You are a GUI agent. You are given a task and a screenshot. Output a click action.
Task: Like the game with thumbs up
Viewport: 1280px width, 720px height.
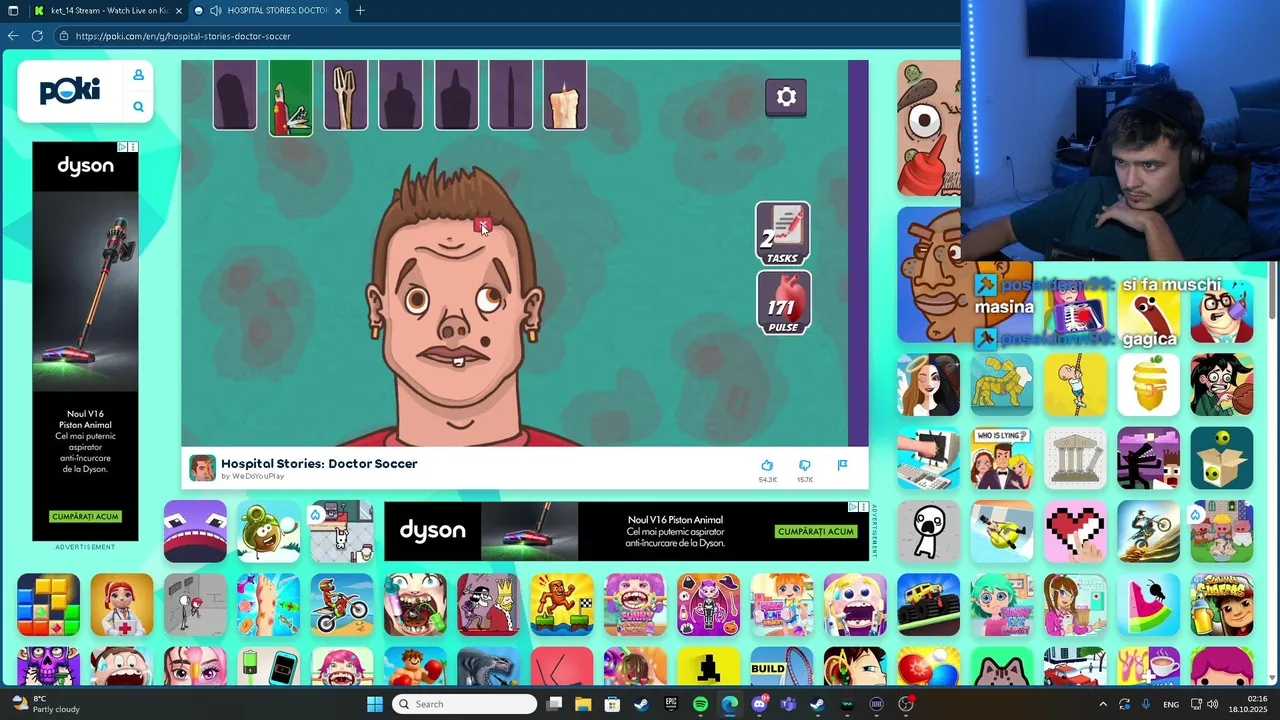pos(767,466)
